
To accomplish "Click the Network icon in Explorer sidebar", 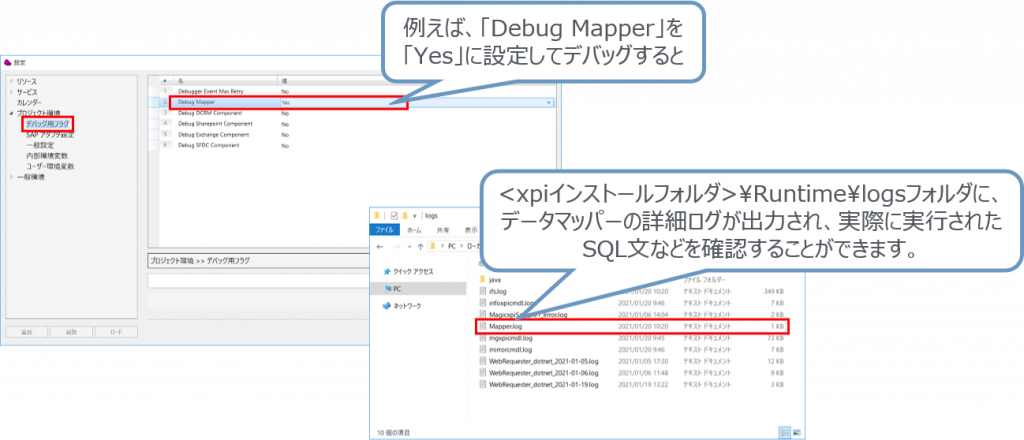I will [x=383, y=306].
